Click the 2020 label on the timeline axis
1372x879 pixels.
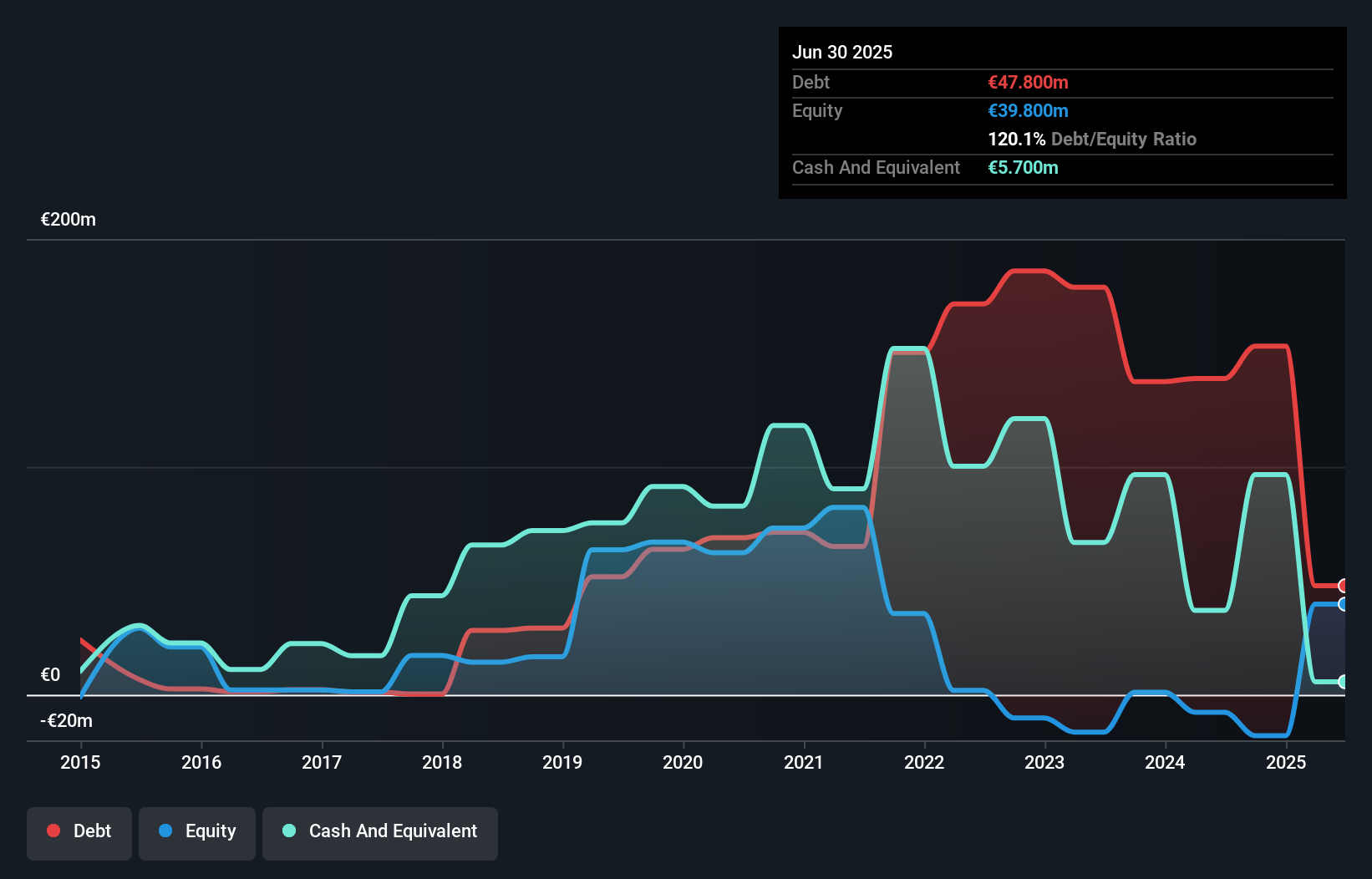coord(683,762)
